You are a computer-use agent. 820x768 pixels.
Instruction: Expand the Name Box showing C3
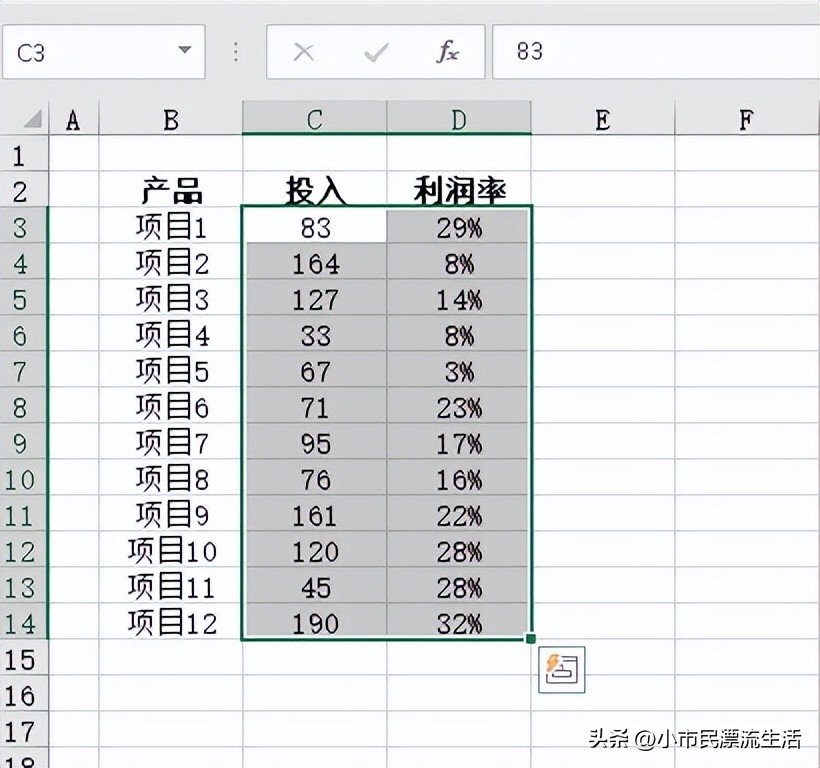tap(100, 51)
